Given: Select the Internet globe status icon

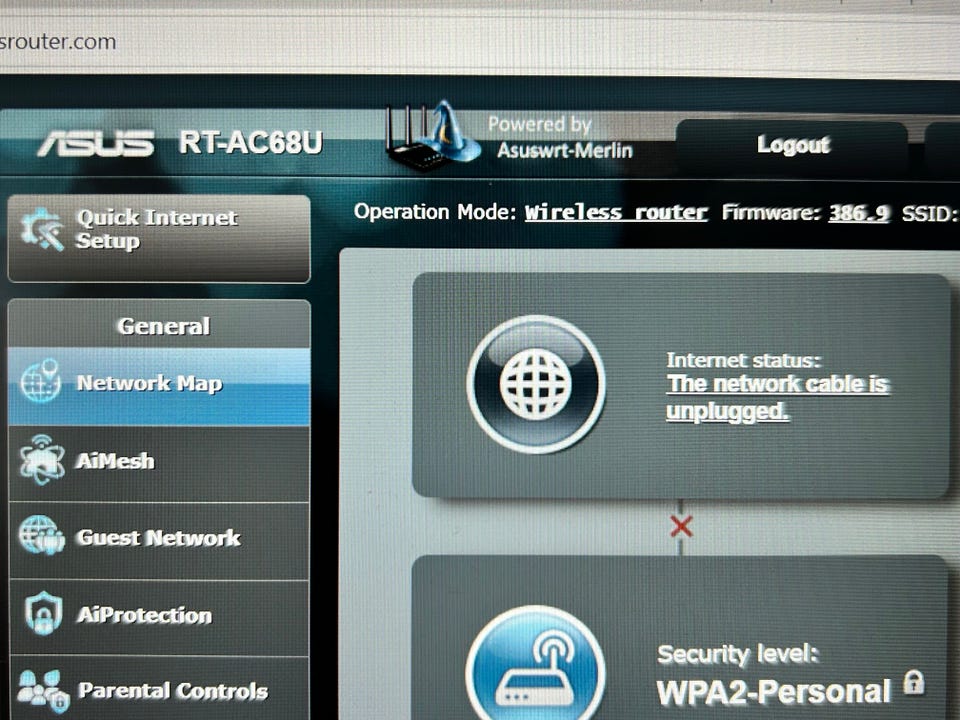Looking at the screenshot, I should click(x=536, y=384).
